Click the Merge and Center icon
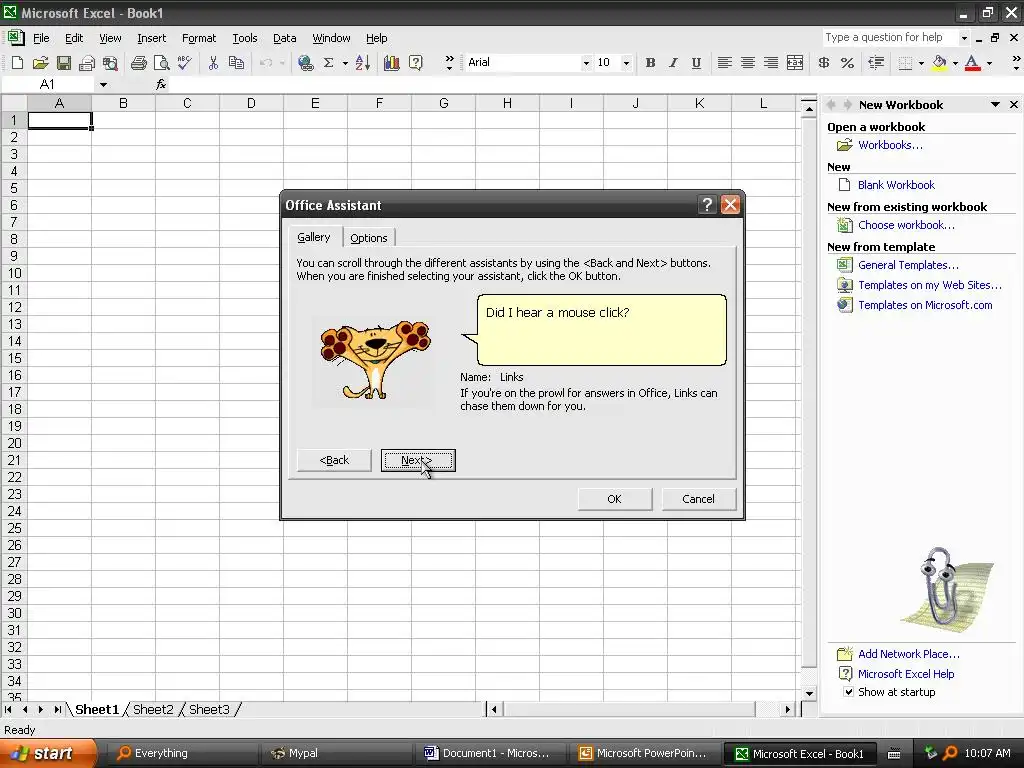 click(x=795, y=63)
